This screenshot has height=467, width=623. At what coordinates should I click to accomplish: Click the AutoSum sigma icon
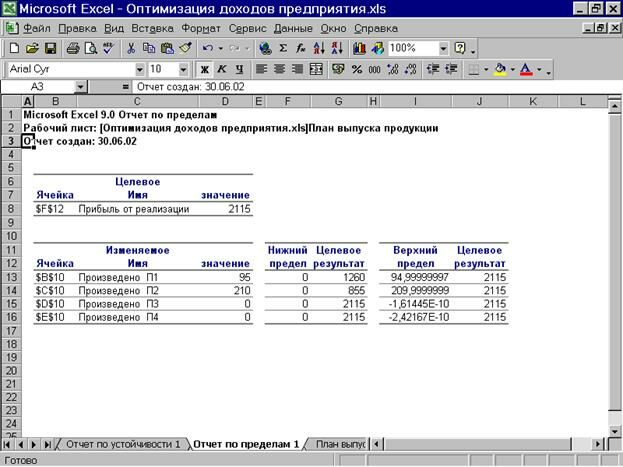tap(283, 48)
